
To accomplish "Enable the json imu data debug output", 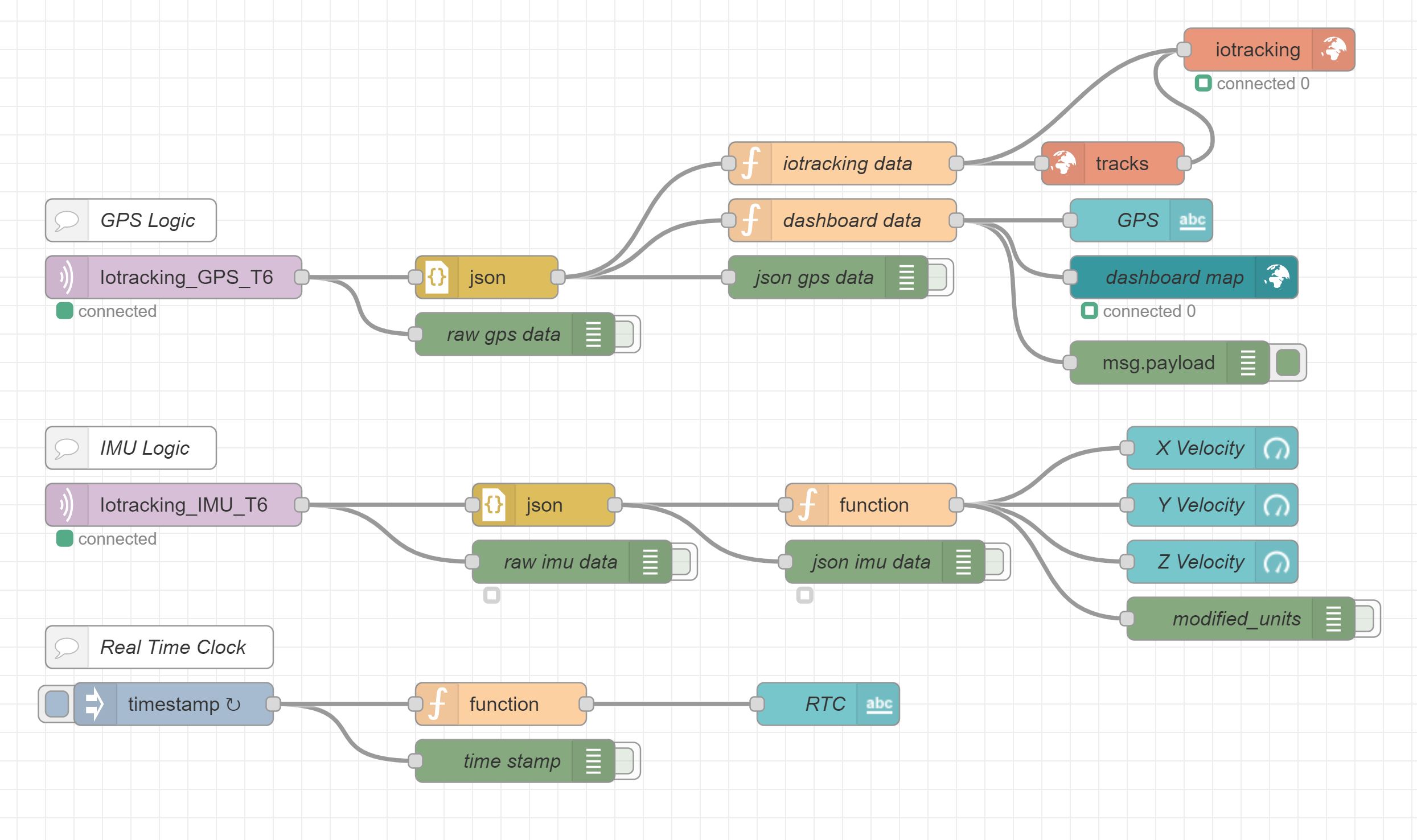I will click(995, 562).
